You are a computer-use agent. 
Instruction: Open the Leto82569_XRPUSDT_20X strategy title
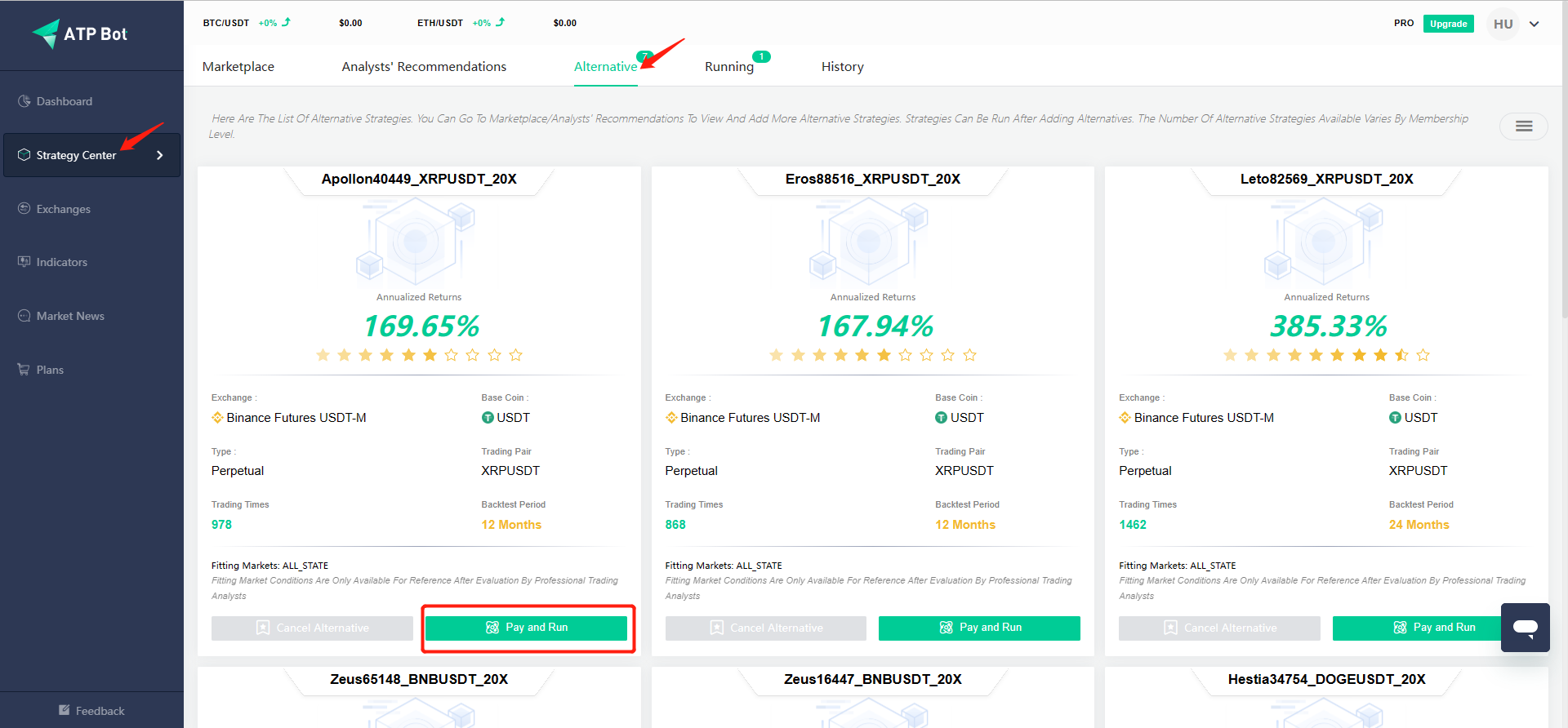(x=1327, y=179)
